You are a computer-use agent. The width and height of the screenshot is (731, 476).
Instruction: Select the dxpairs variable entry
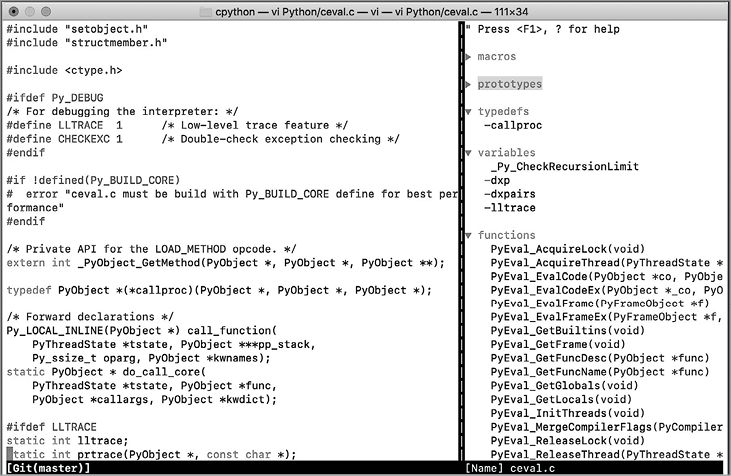tap(509, 194)
